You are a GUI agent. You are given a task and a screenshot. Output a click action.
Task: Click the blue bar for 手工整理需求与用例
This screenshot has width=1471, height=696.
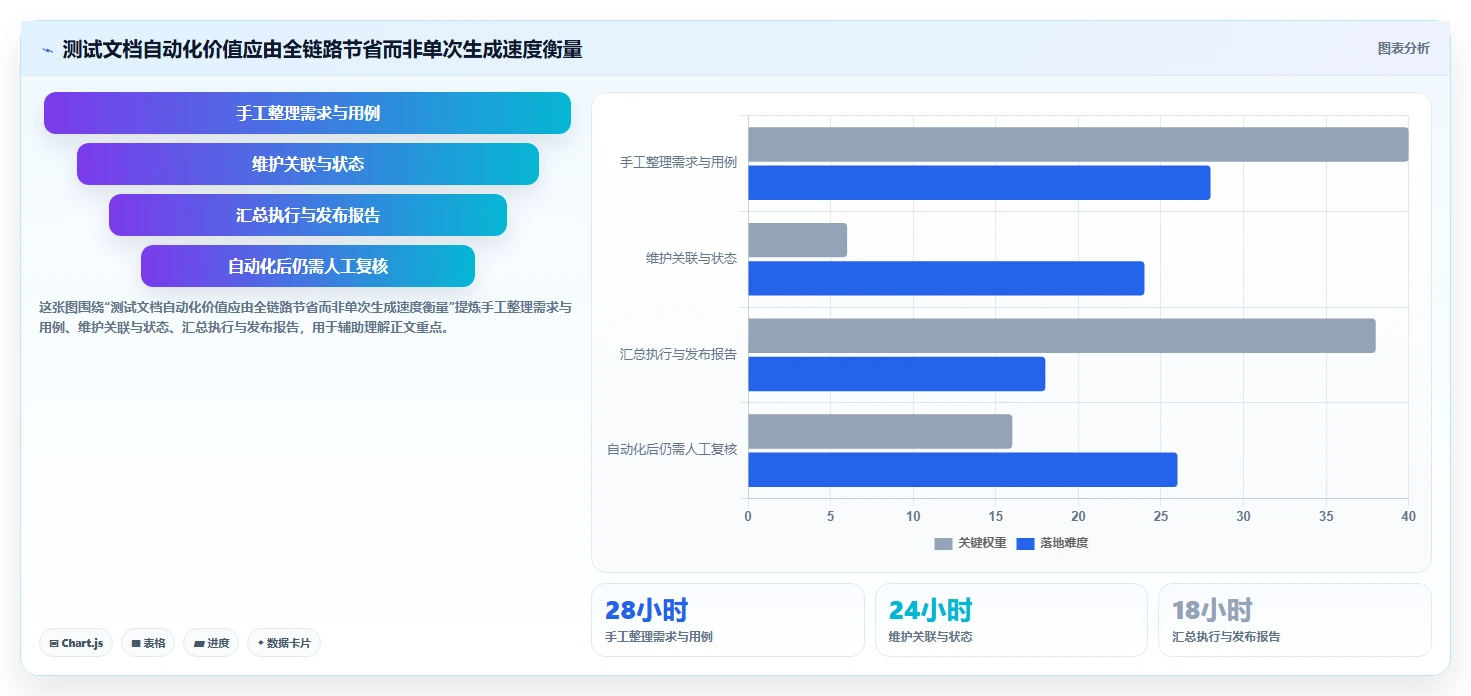tap(979, 183)
